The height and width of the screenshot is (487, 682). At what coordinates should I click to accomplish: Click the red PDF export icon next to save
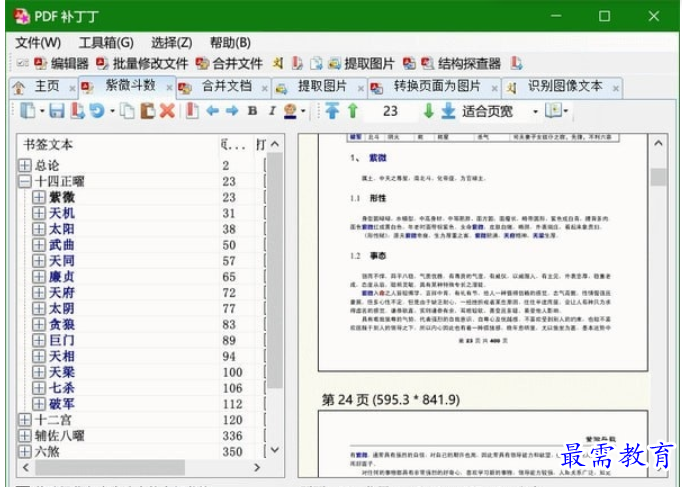(78, 111)
